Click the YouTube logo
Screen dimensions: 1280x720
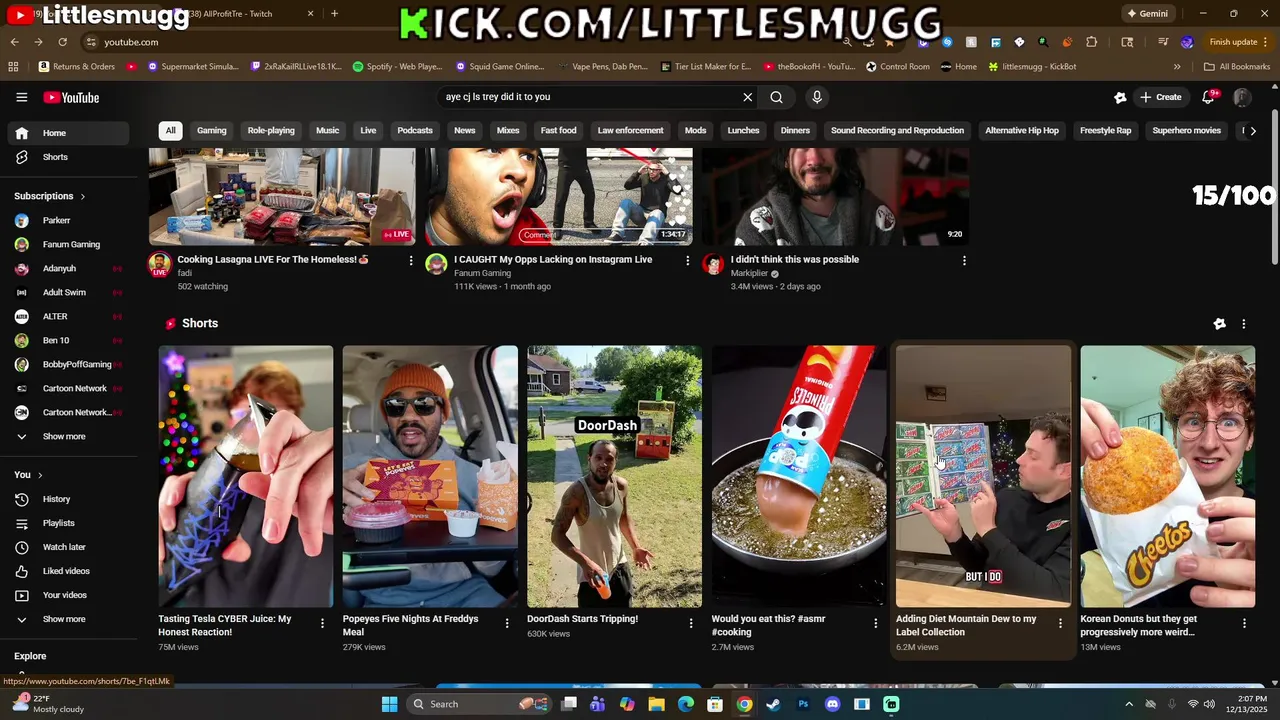[71, 97]
